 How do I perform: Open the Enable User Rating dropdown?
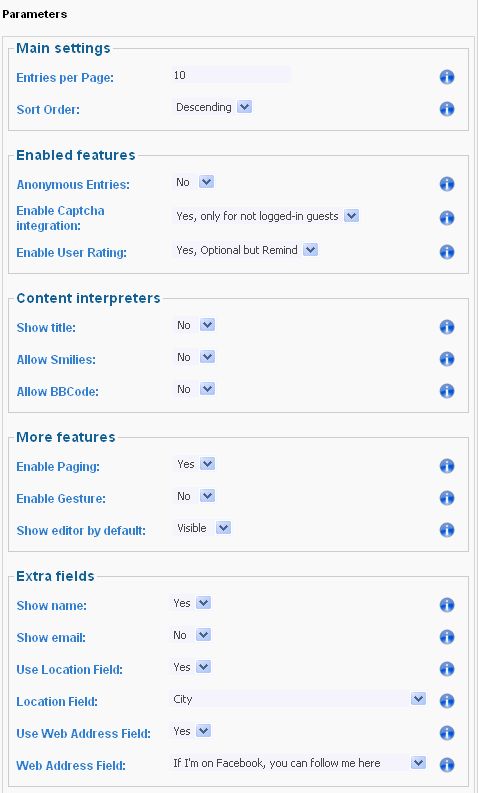point(246,250)
